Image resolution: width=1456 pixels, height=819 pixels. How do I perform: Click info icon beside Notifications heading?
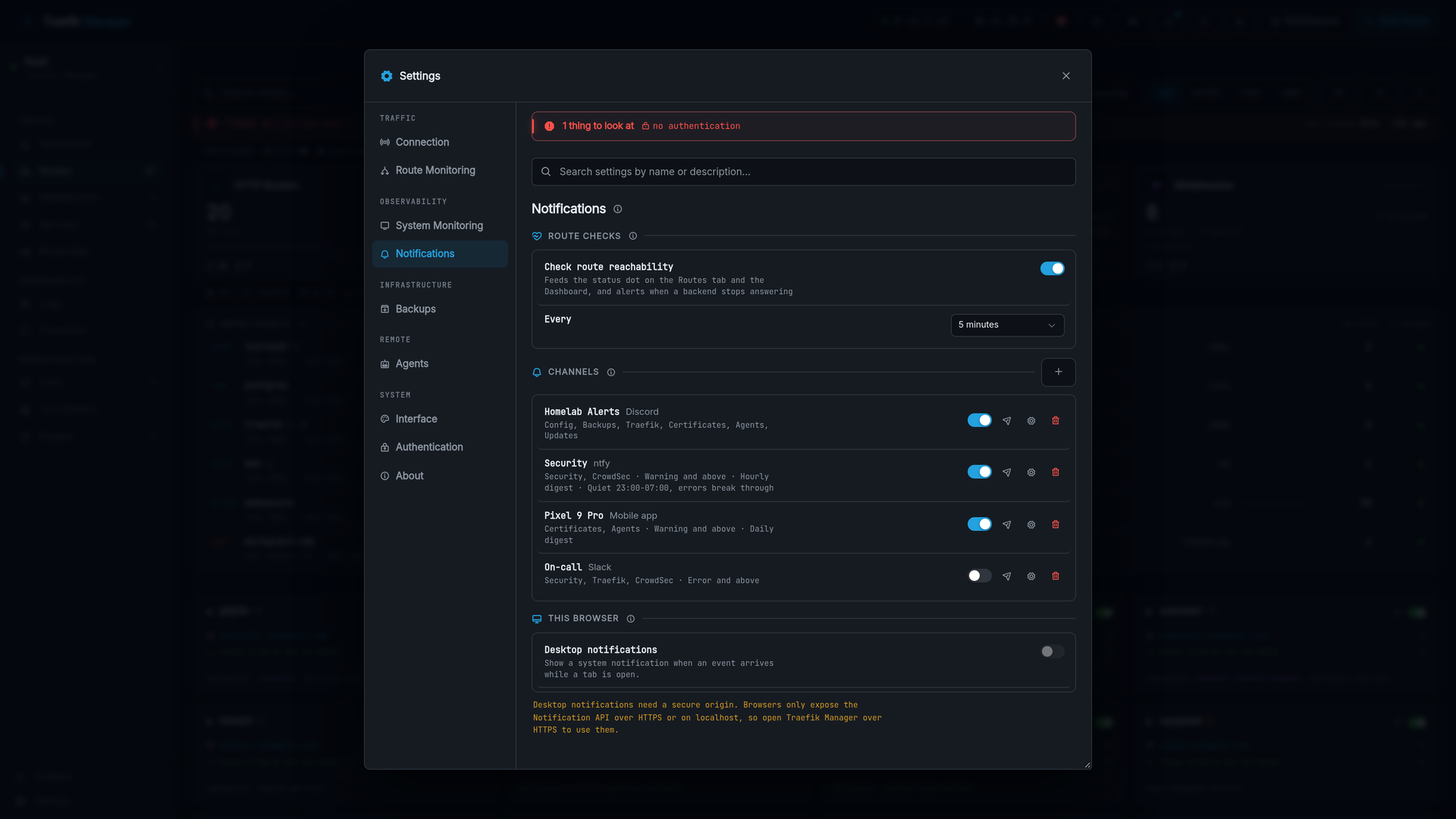pyautogui.click(x=617, y=209)
